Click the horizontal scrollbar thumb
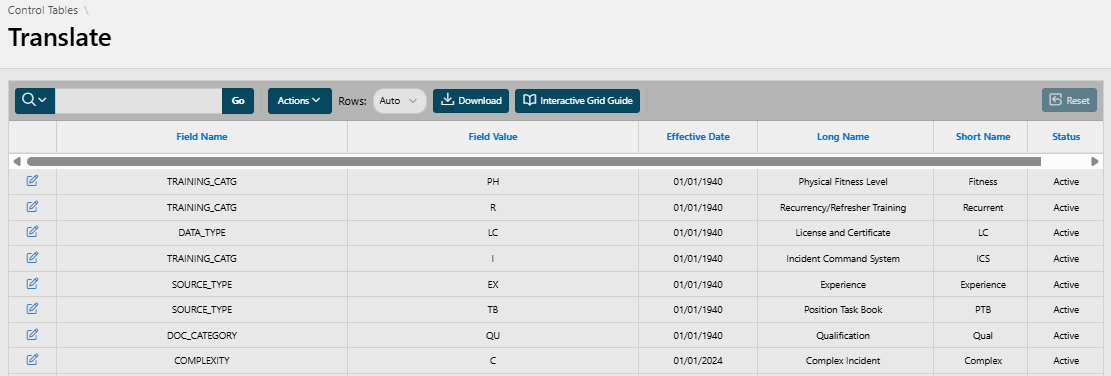Viewport: 1111px width, 376px height. click(534, 161)
